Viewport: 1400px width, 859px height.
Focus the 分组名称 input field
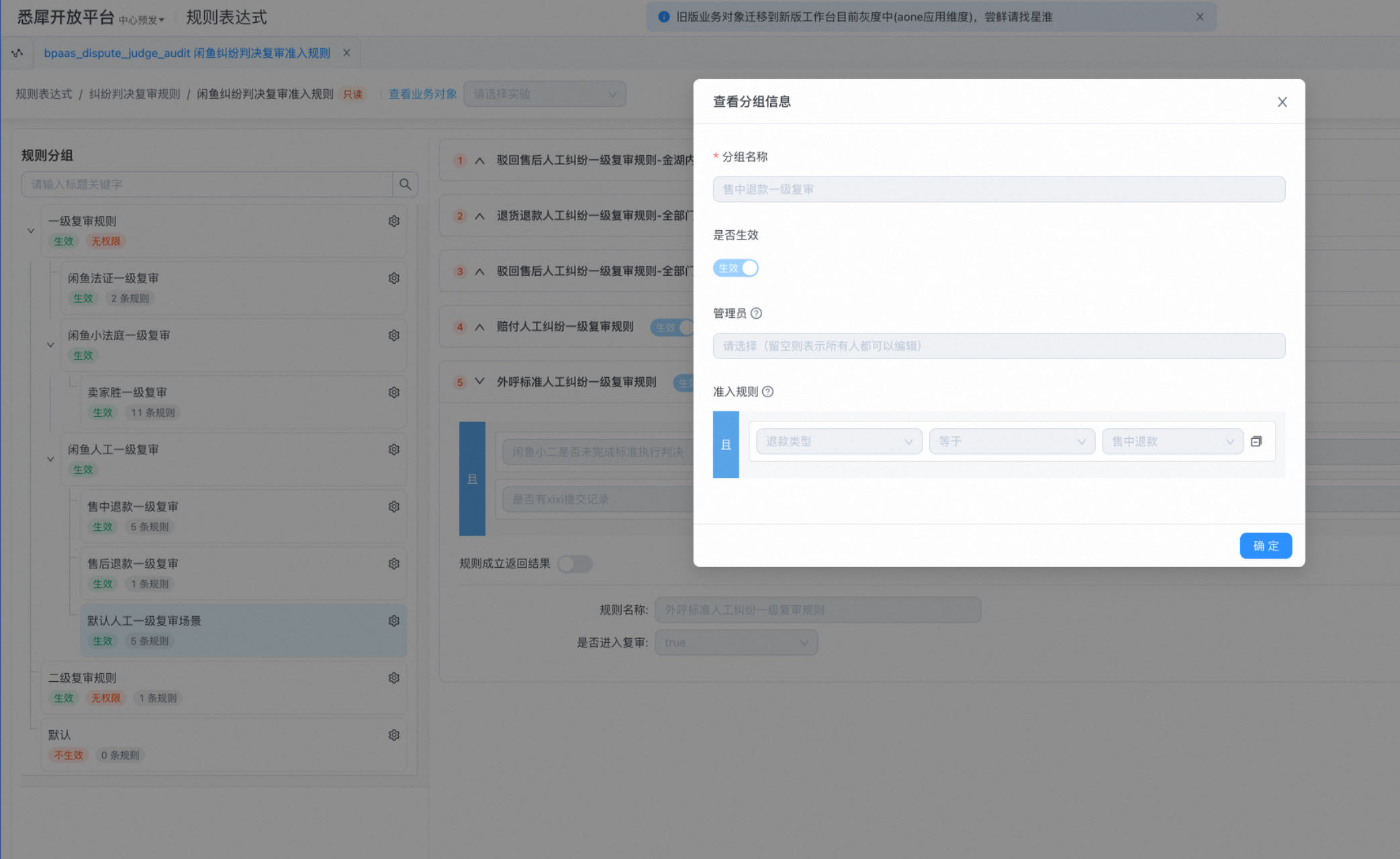point(998,189)
